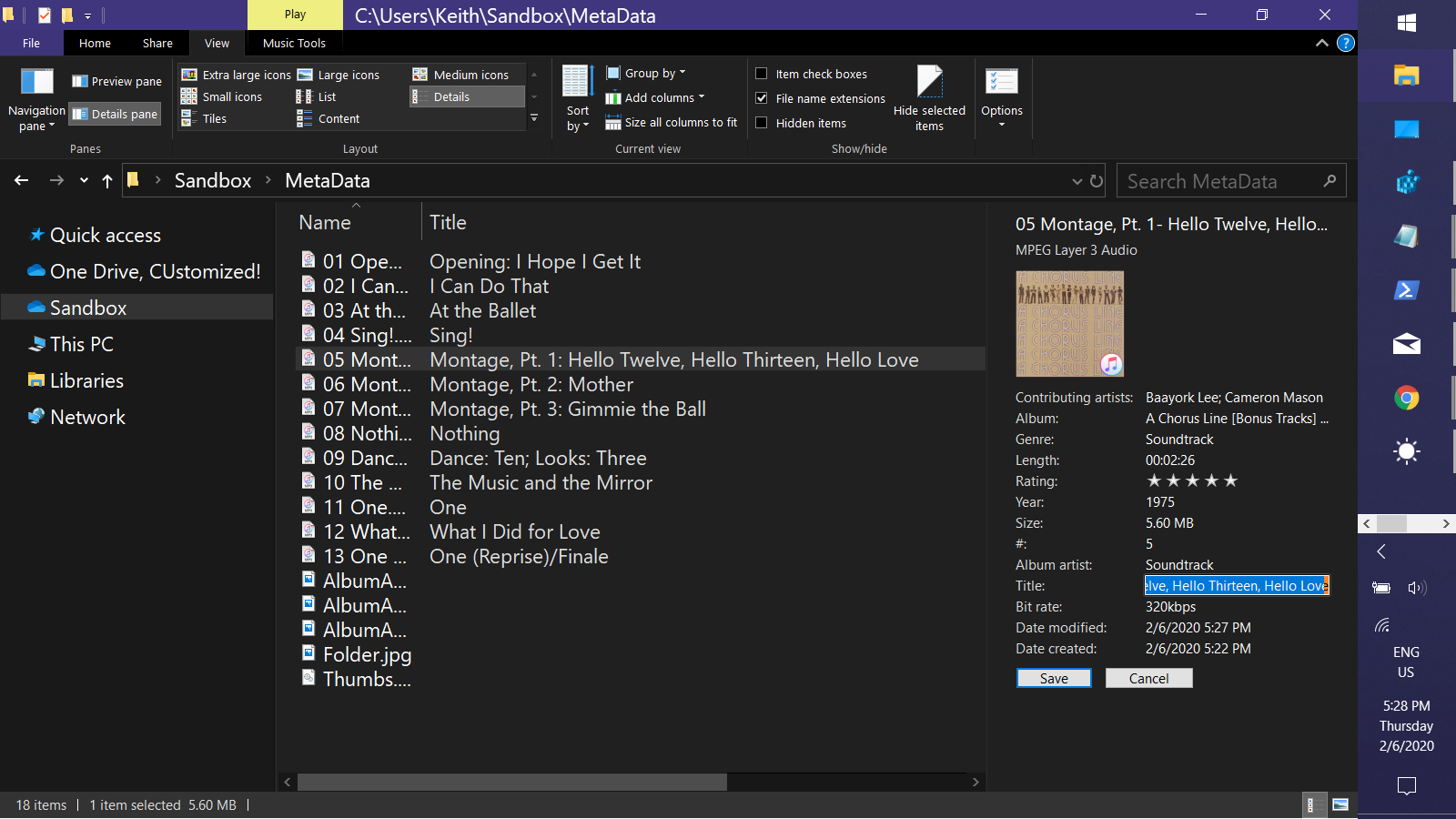Click the horizontal scrollbar in file list
1456x819 pixels.
[x=512, y=782]
